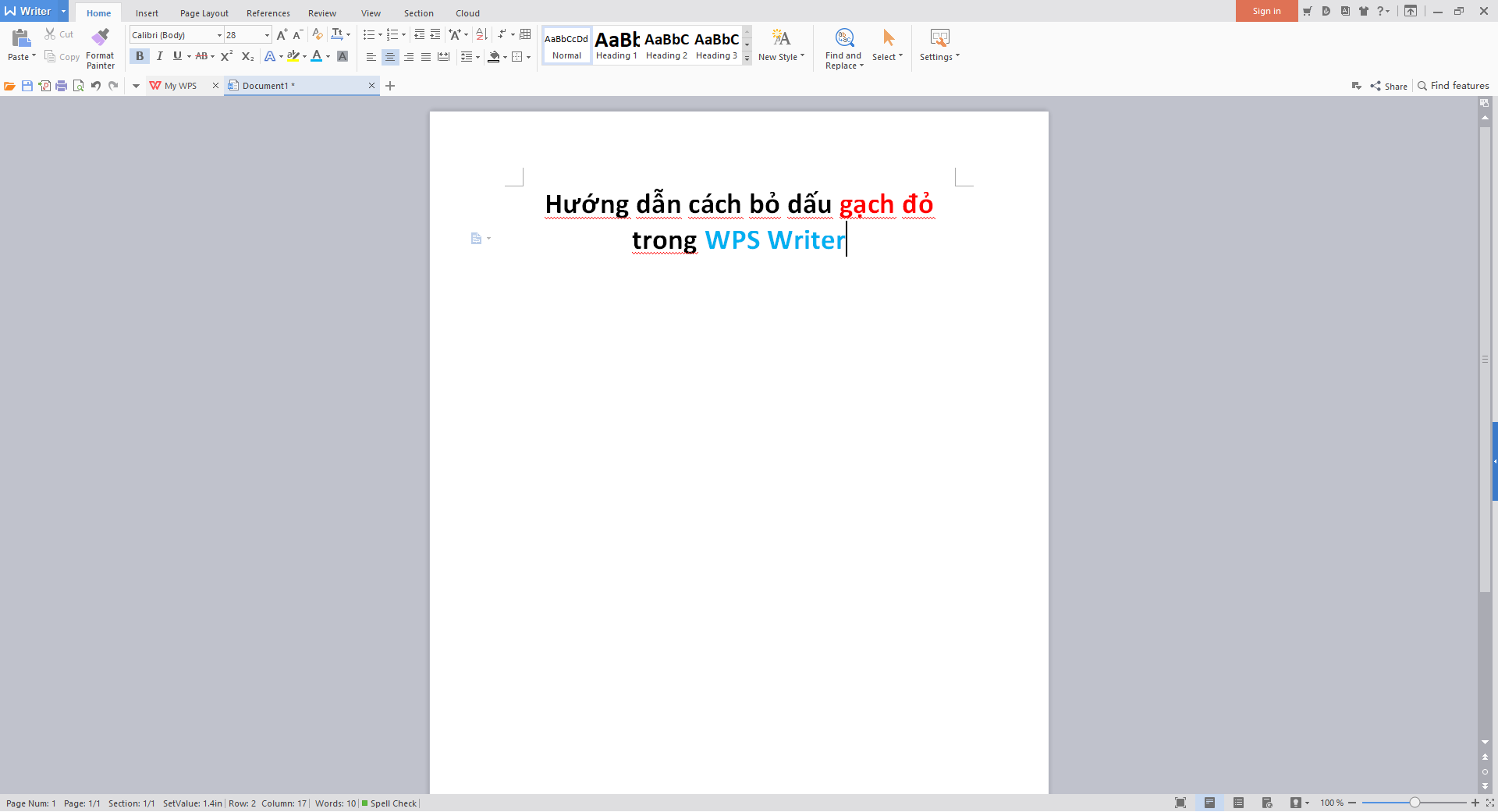Viewport: 1498px width, 812px height.
Task: Add new document tab with plus
Action: pos(390,86)
